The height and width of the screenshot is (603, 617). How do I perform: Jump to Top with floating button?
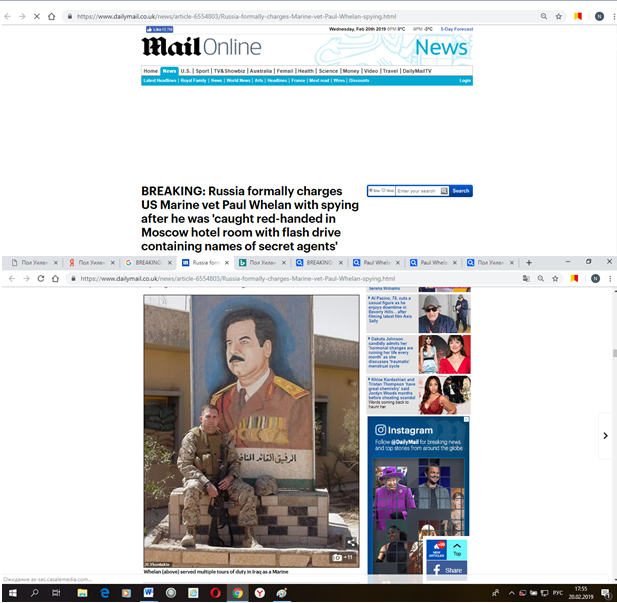point(457,549)
